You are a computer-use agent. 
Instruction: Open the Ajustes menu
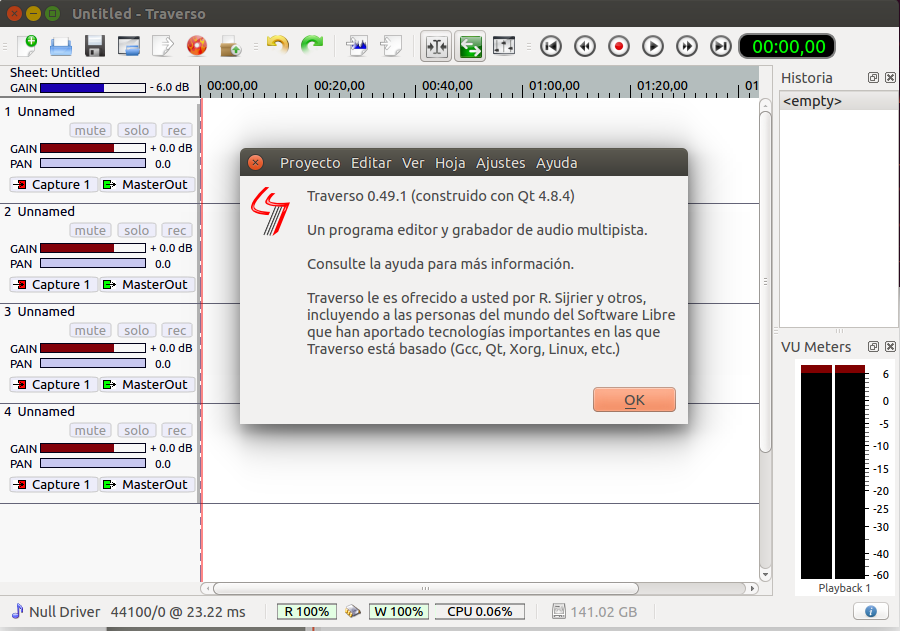(501, 163)
